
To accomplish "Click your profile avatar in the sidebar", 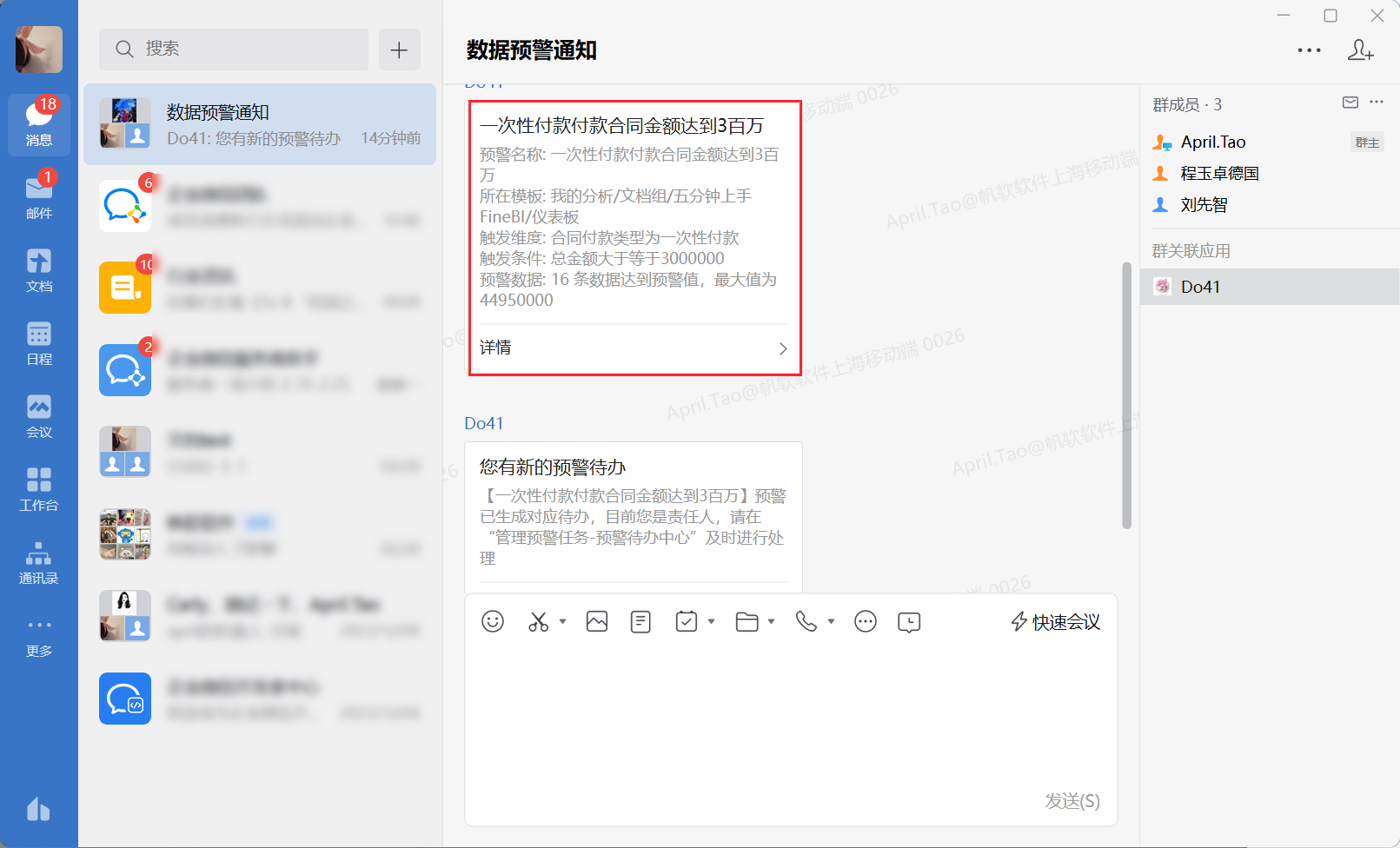I will coord(39,49).
